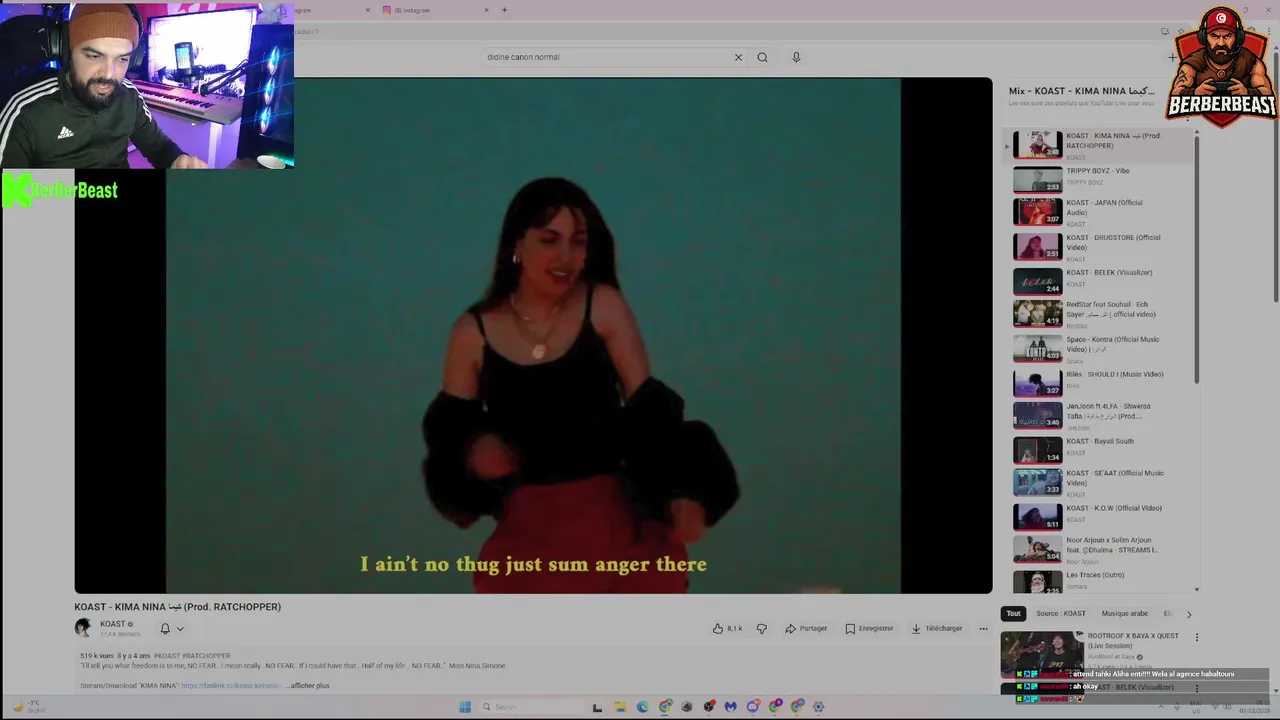Click the #KOAST #RATCHOPPER hashtags
This screenshot has height=720, width=1280.
pos(192,656)
